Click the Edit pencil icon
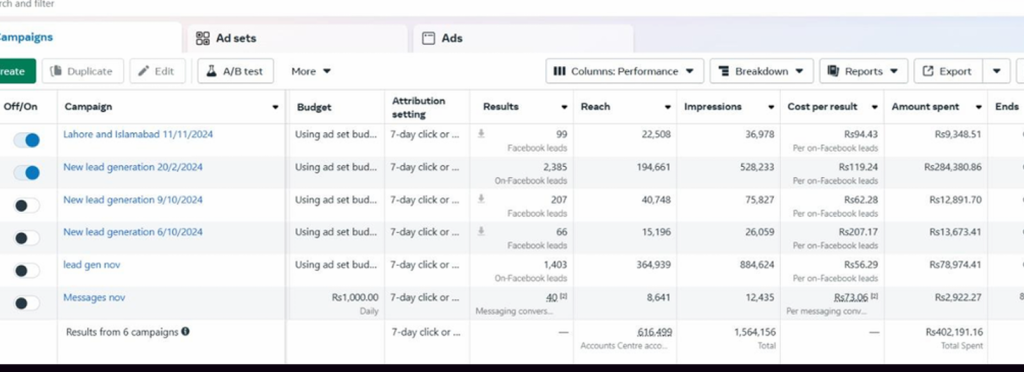The image size is (1024, 372). tap(143, 71)
